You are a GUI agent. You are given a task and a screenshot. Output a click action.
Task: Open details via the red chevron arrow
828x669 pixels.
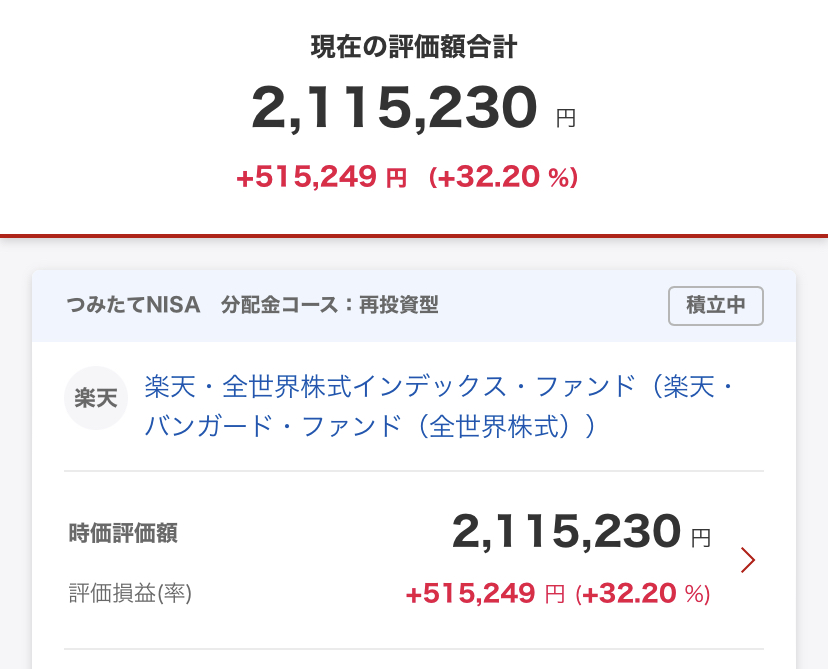click(748, 560)
